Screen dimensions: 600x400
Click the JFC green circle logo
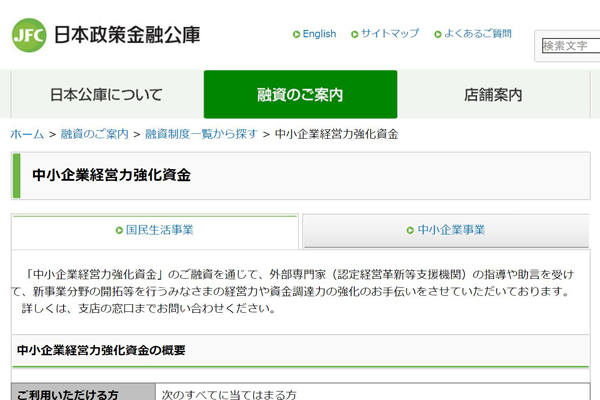(x=29, y=35)
